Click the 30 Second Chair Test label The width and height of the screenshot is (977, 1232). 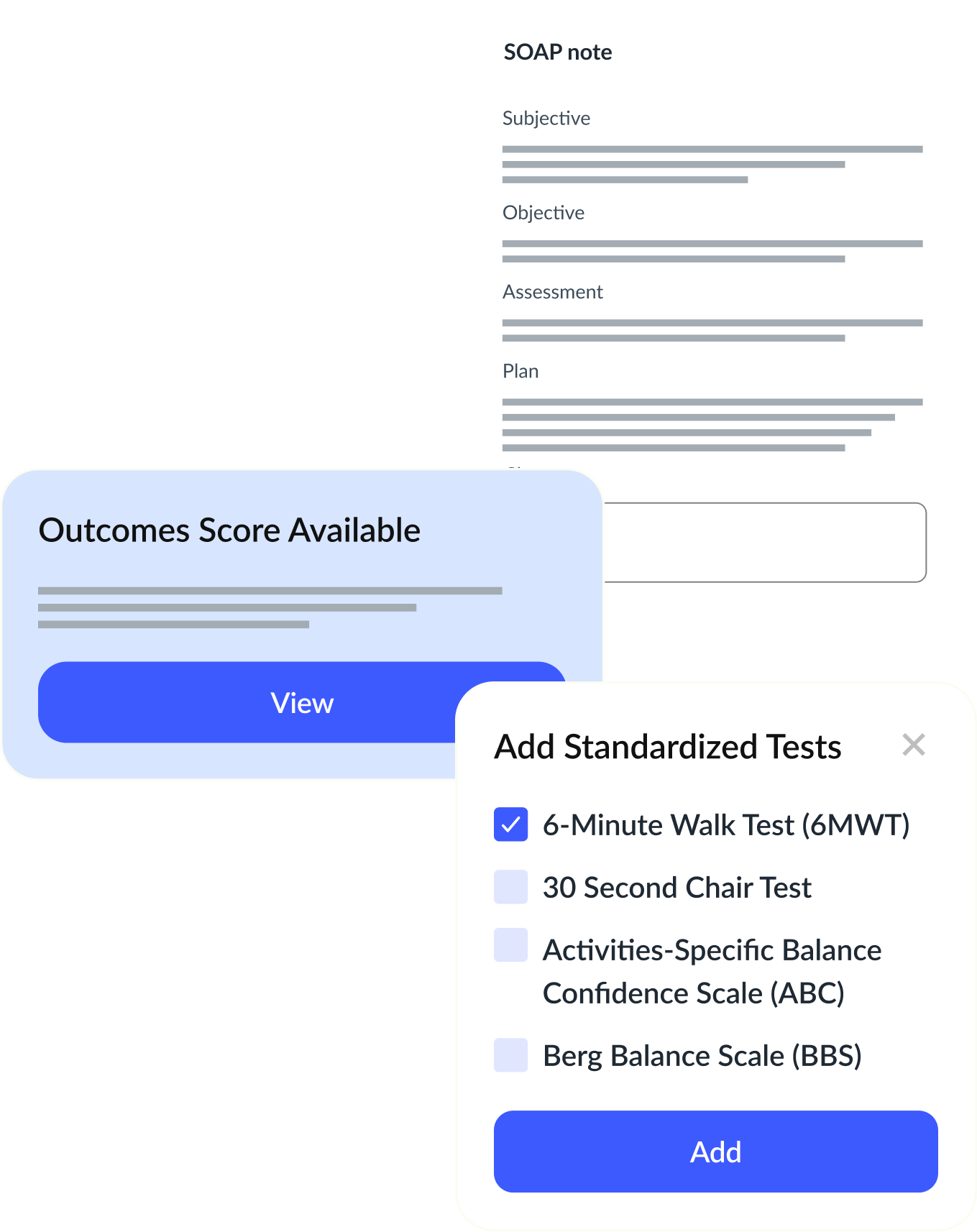click(x=676, y=888)
